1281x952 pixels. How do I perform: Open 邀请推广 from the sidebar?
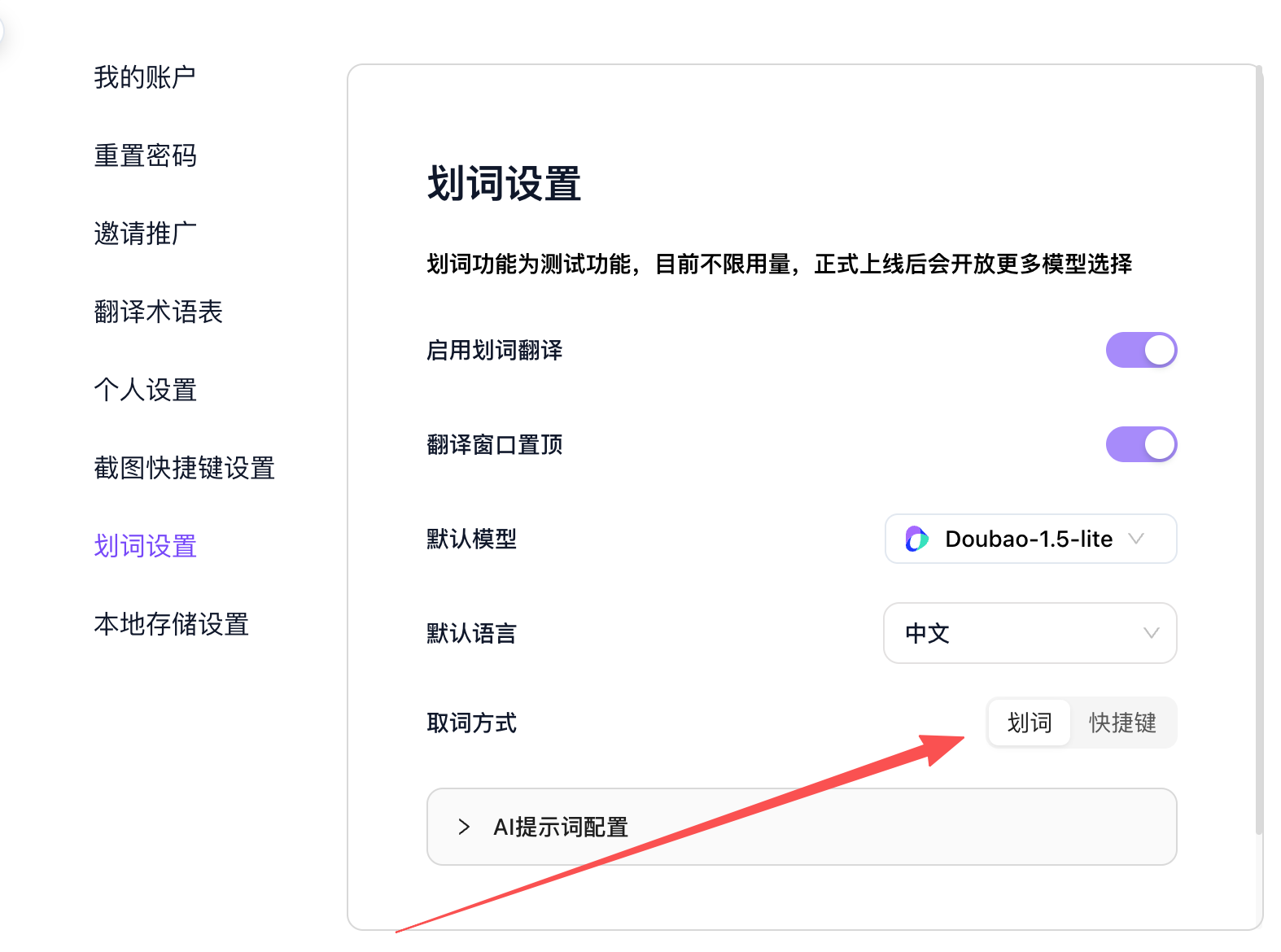pos(145,234)
